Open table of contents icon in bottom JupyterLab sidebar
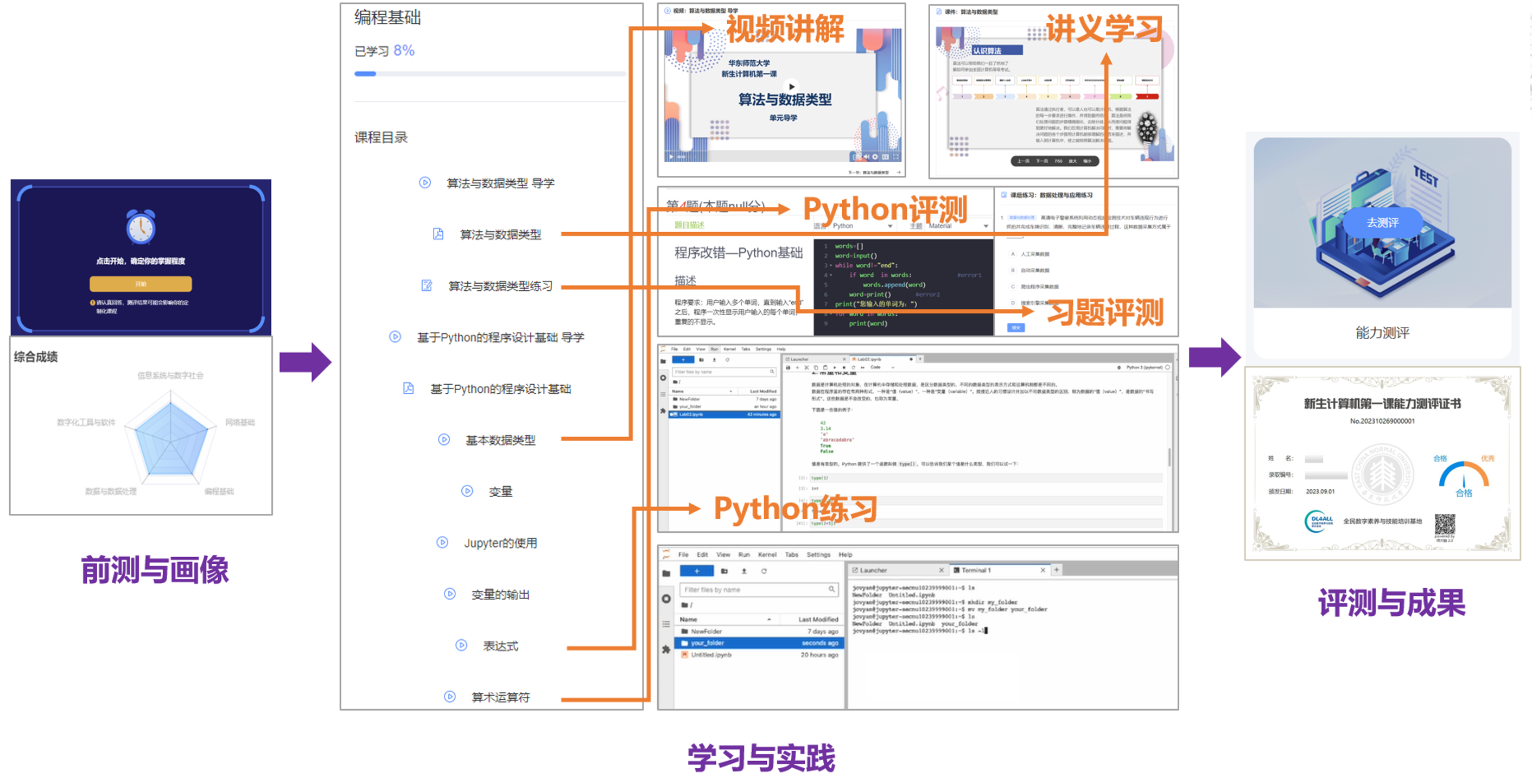This screenshot has width=1532, height=784. tap(666, 624)
